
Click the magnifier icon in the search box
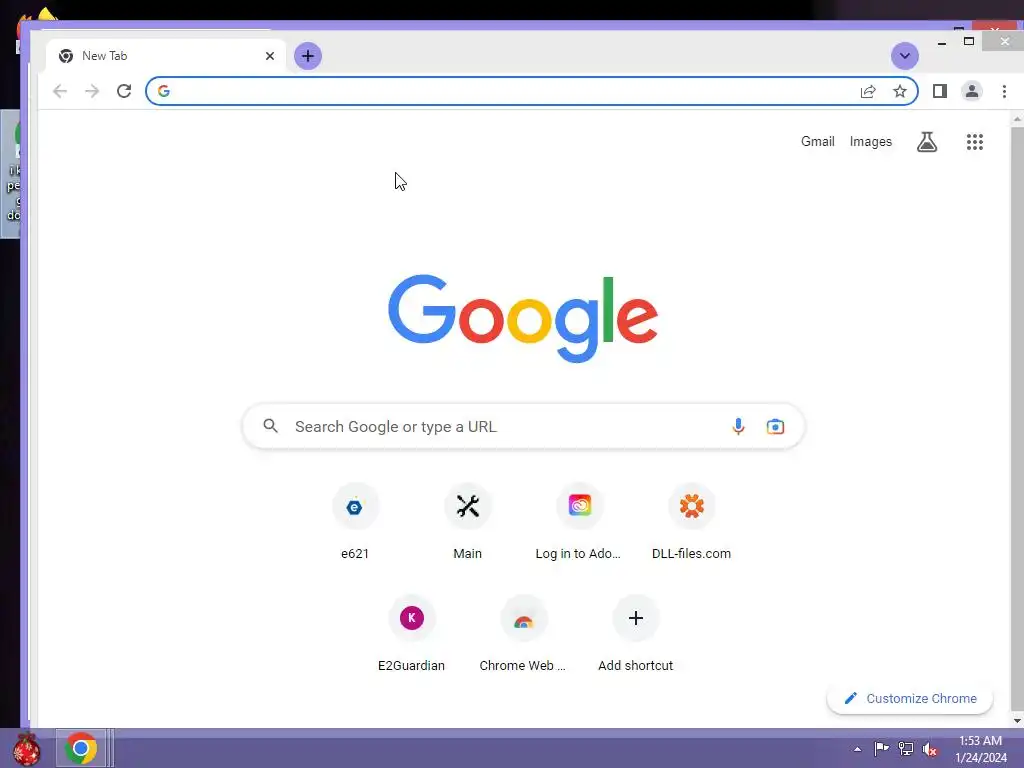[270, 426]
